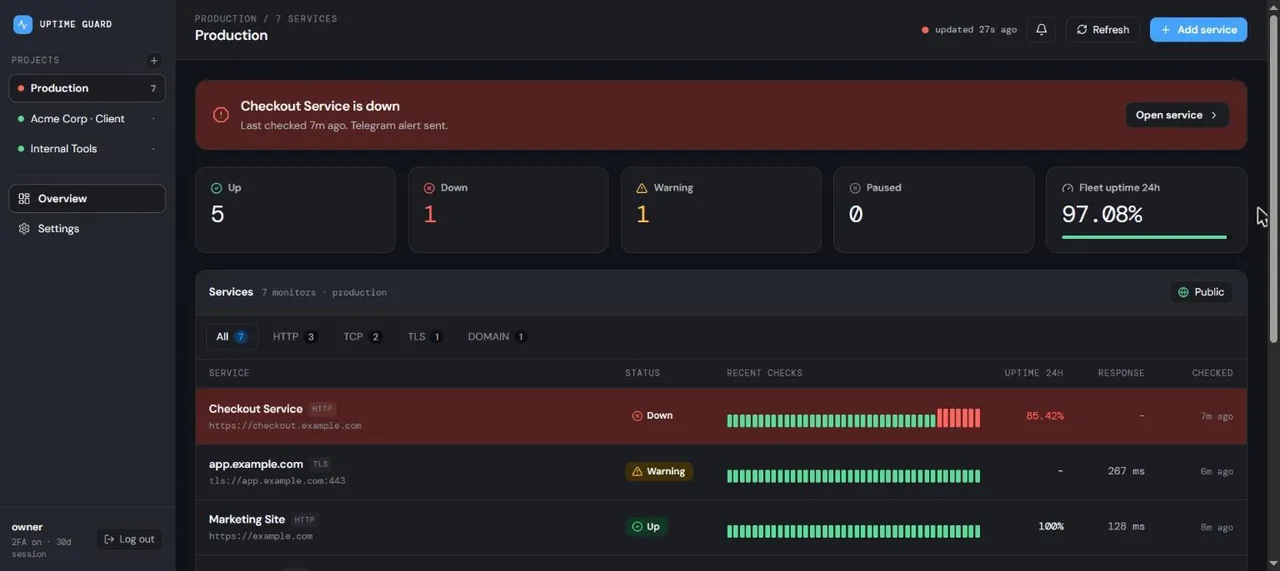
Task: Click the Down stat card
Action: [508, 209]
